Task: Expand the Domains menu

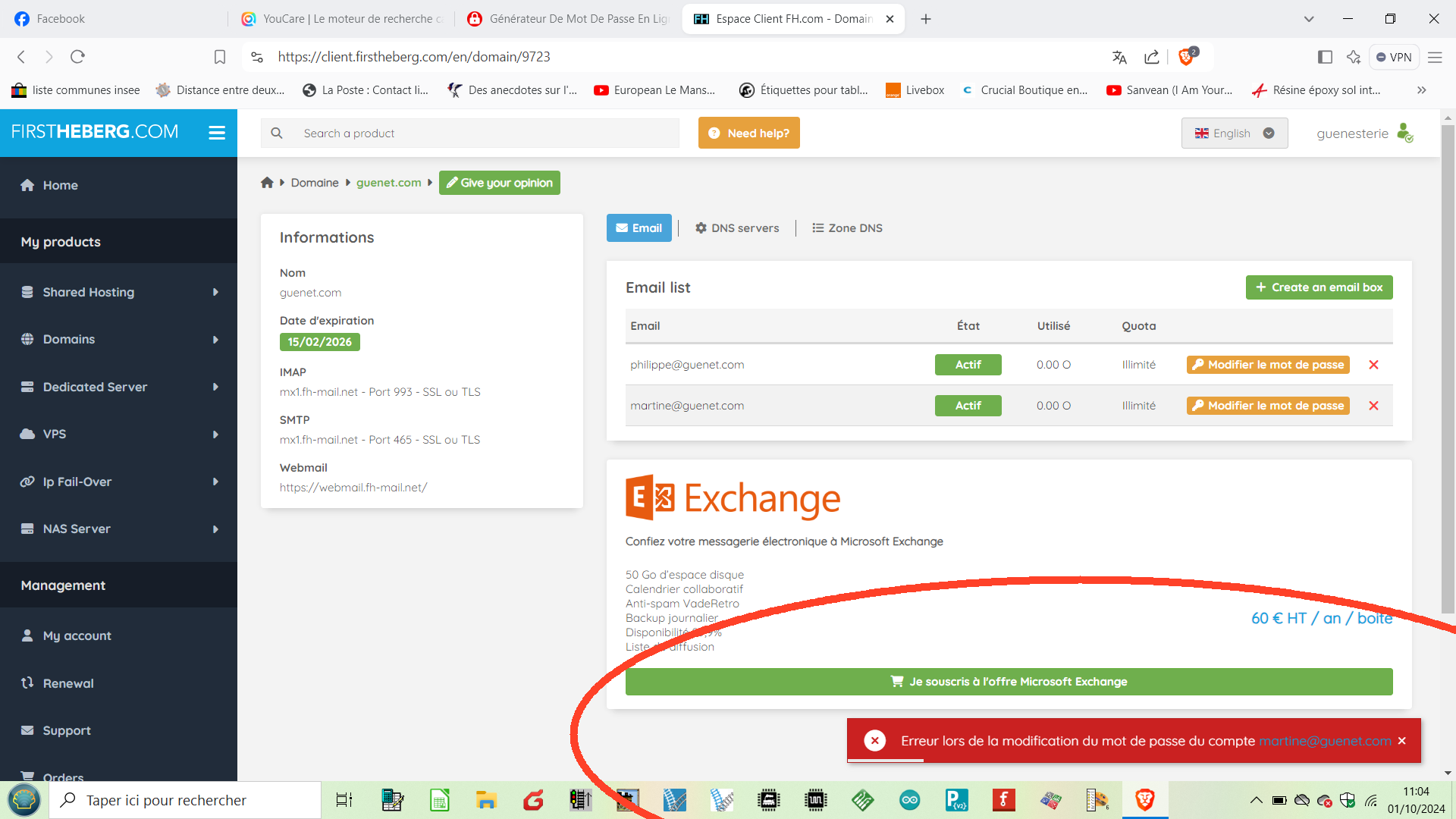Action: point(119,339)
